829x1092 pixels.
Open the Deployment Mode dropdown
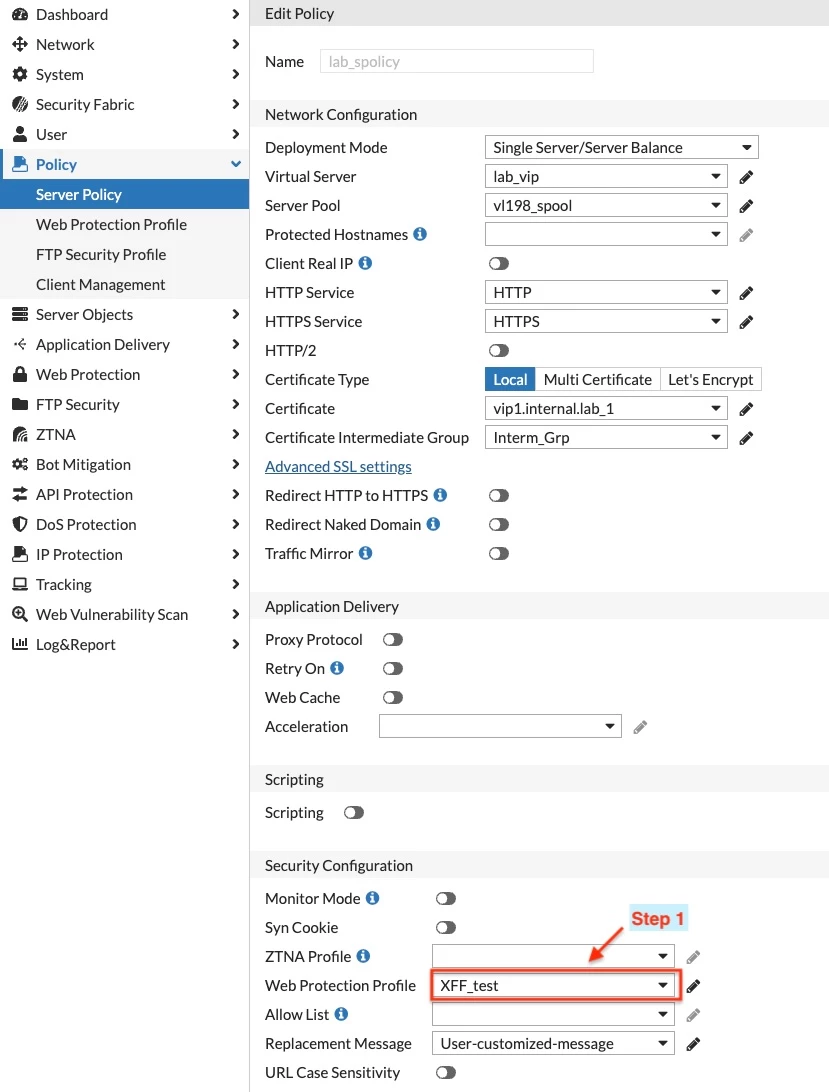(621, 147)
